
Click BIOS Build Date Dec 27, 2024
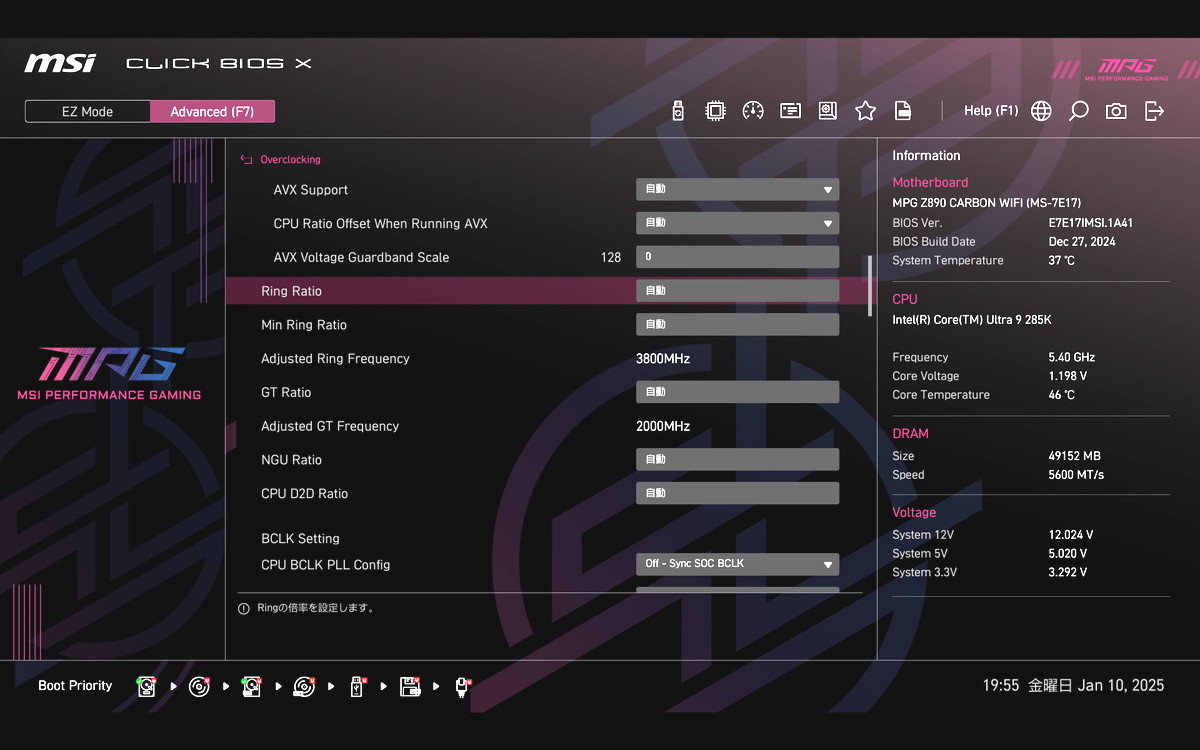1082,242
